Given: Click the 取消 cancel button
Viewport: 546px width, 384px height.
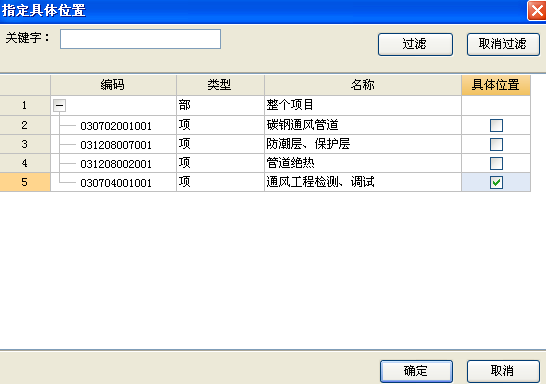Looking at the screenshot, I should pyautogui.click(x=503, y=371).
